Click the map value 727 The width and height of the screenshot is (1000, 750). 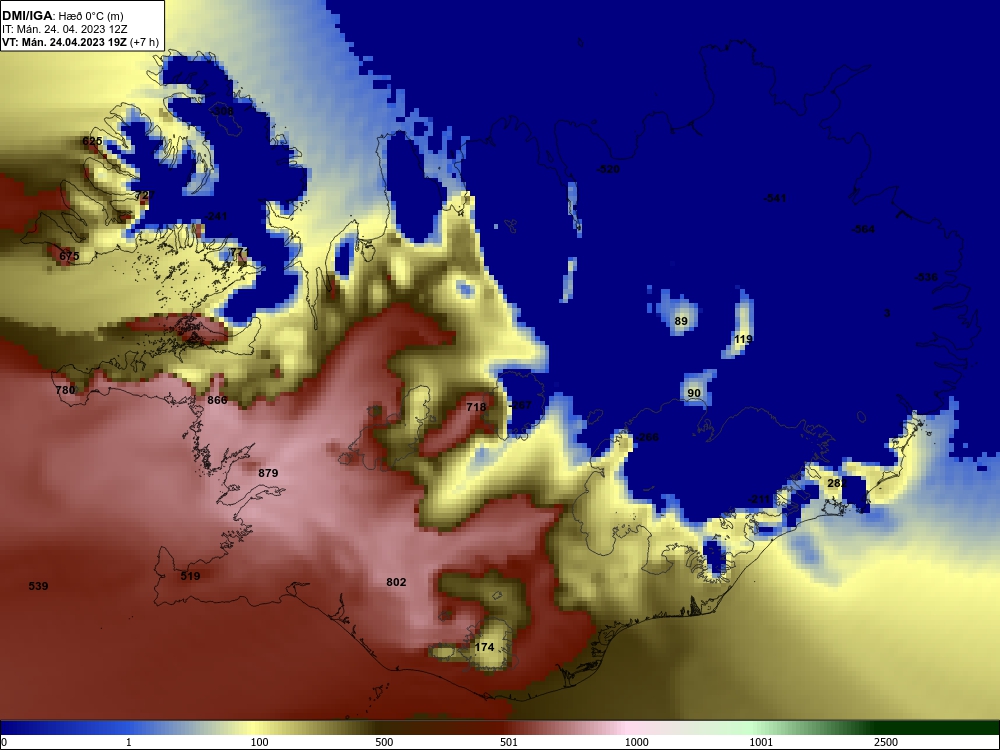[x=145, y=195]
